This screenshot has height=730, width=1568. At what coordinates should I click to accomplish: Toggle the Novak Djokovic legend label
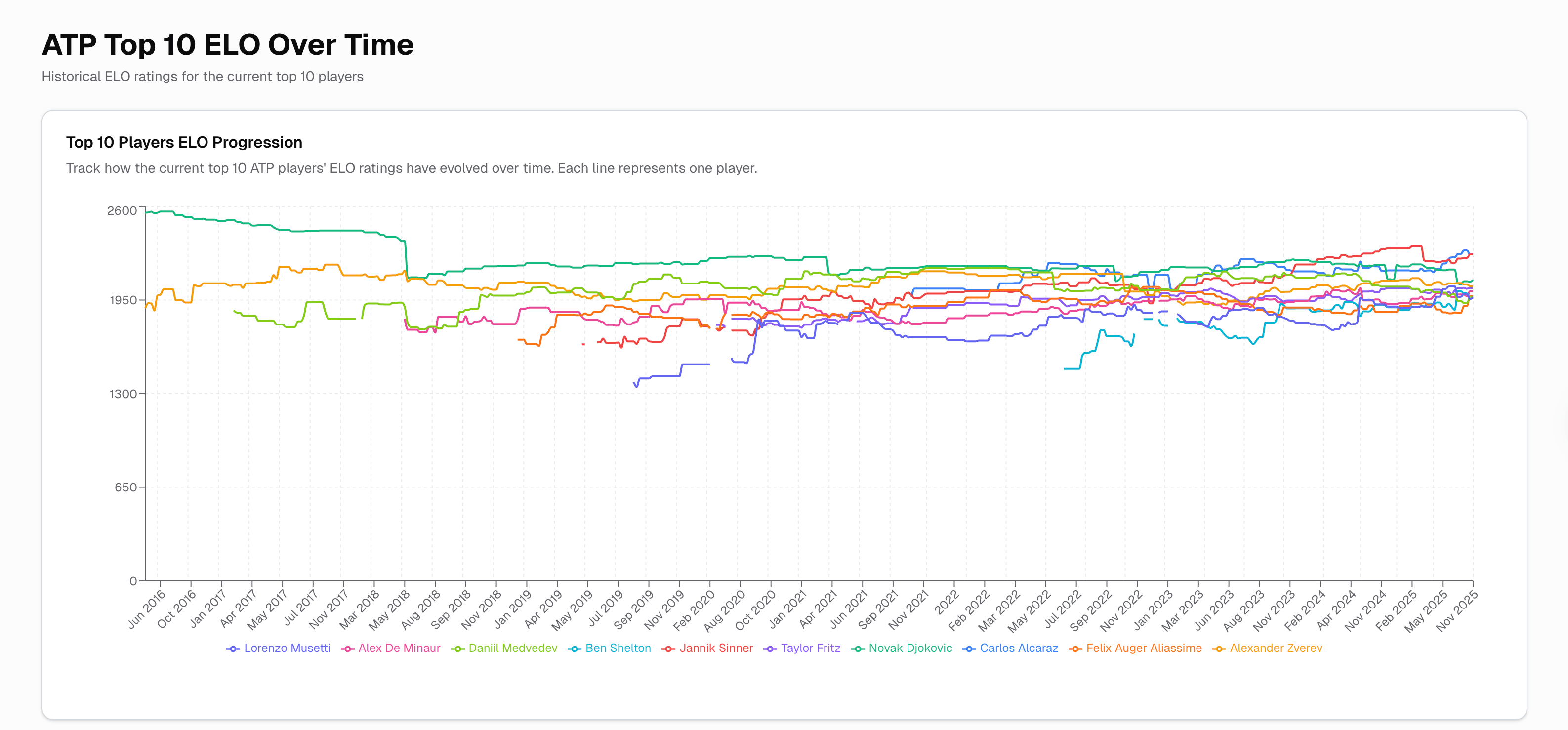910,649
